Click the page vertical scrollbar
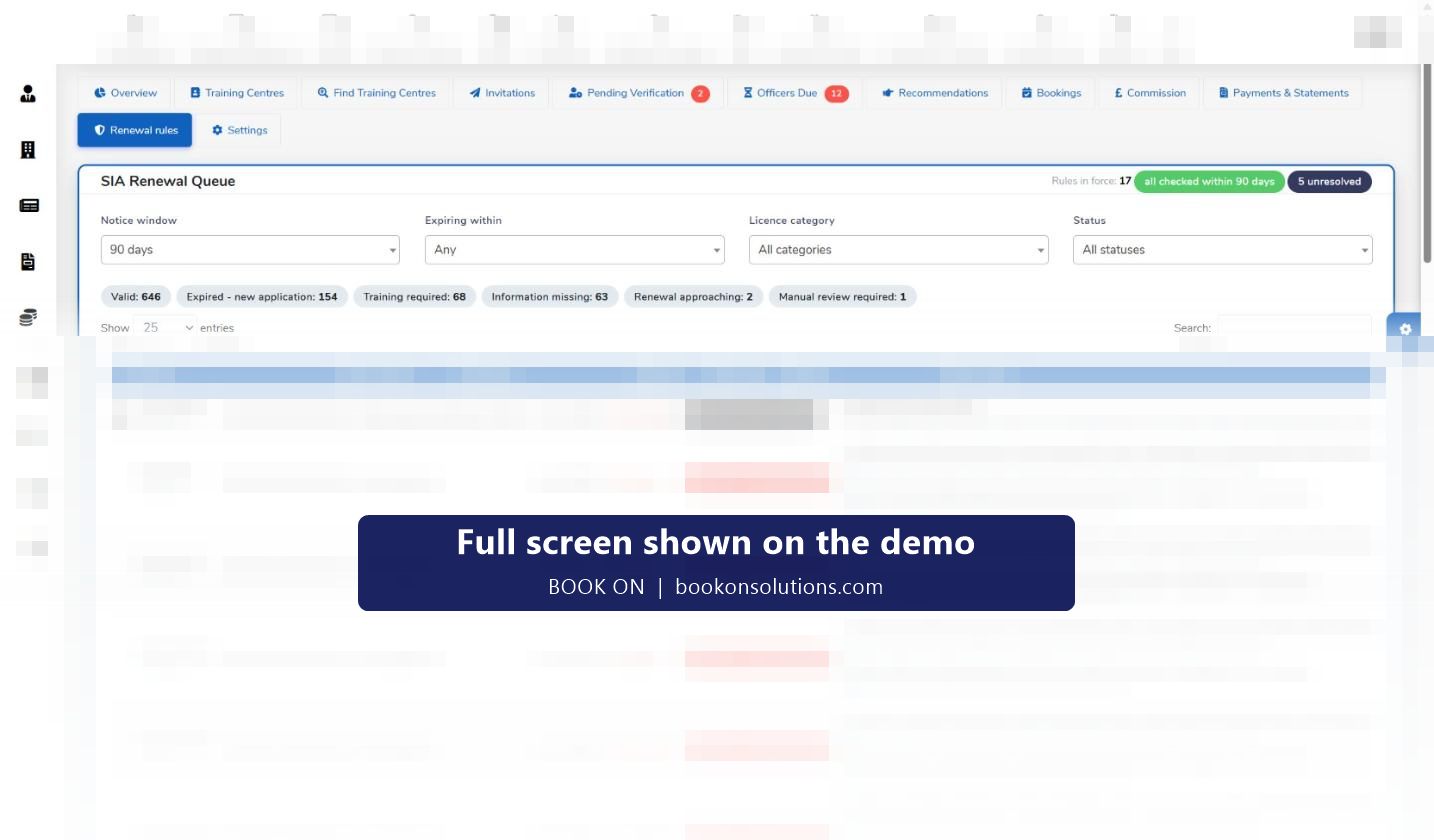The height and width of the screenshot is (840, 1434). pos(1427,165)
